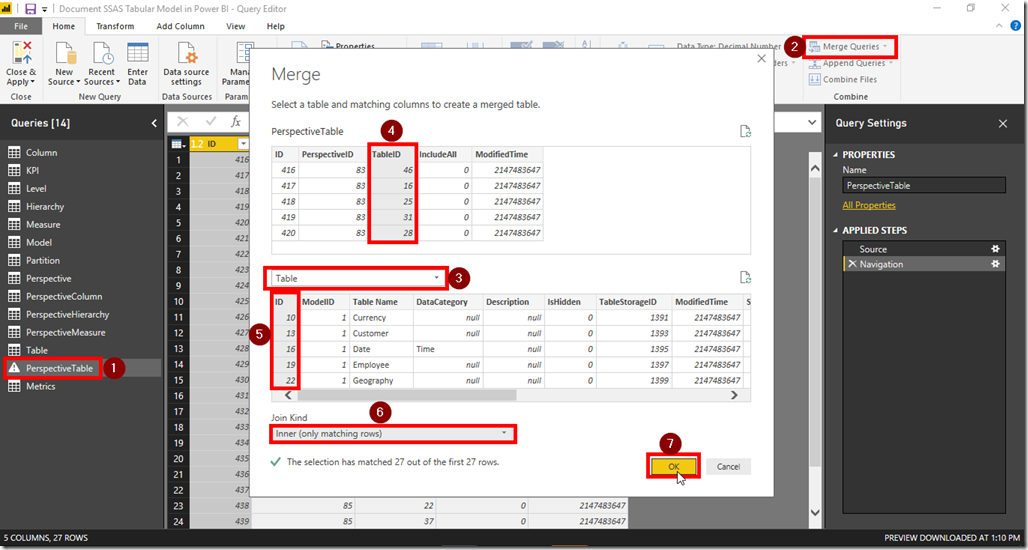Image resolution: width=1028 pixels, height=550 pixels.
Task: Select the ID column in Table preview
Action: pos(285,302)
